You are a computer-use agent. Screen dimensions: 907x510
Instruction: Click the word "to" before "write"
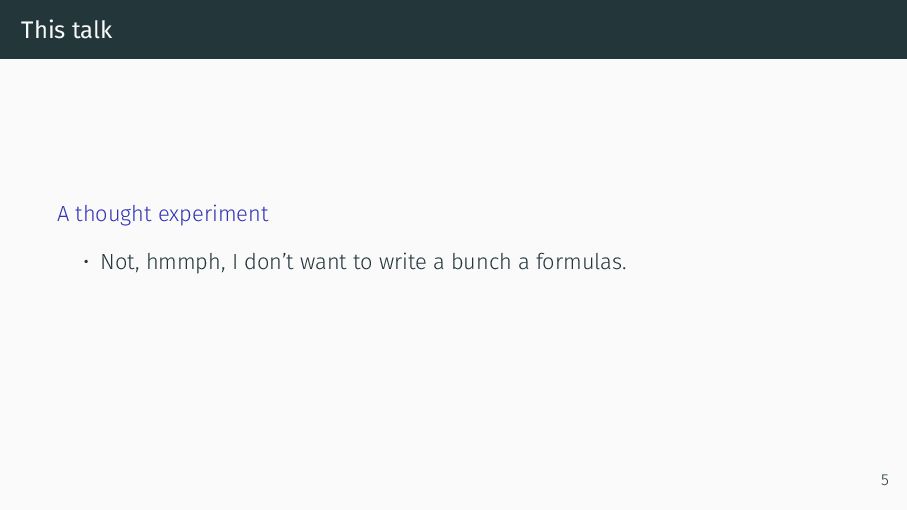363,263
